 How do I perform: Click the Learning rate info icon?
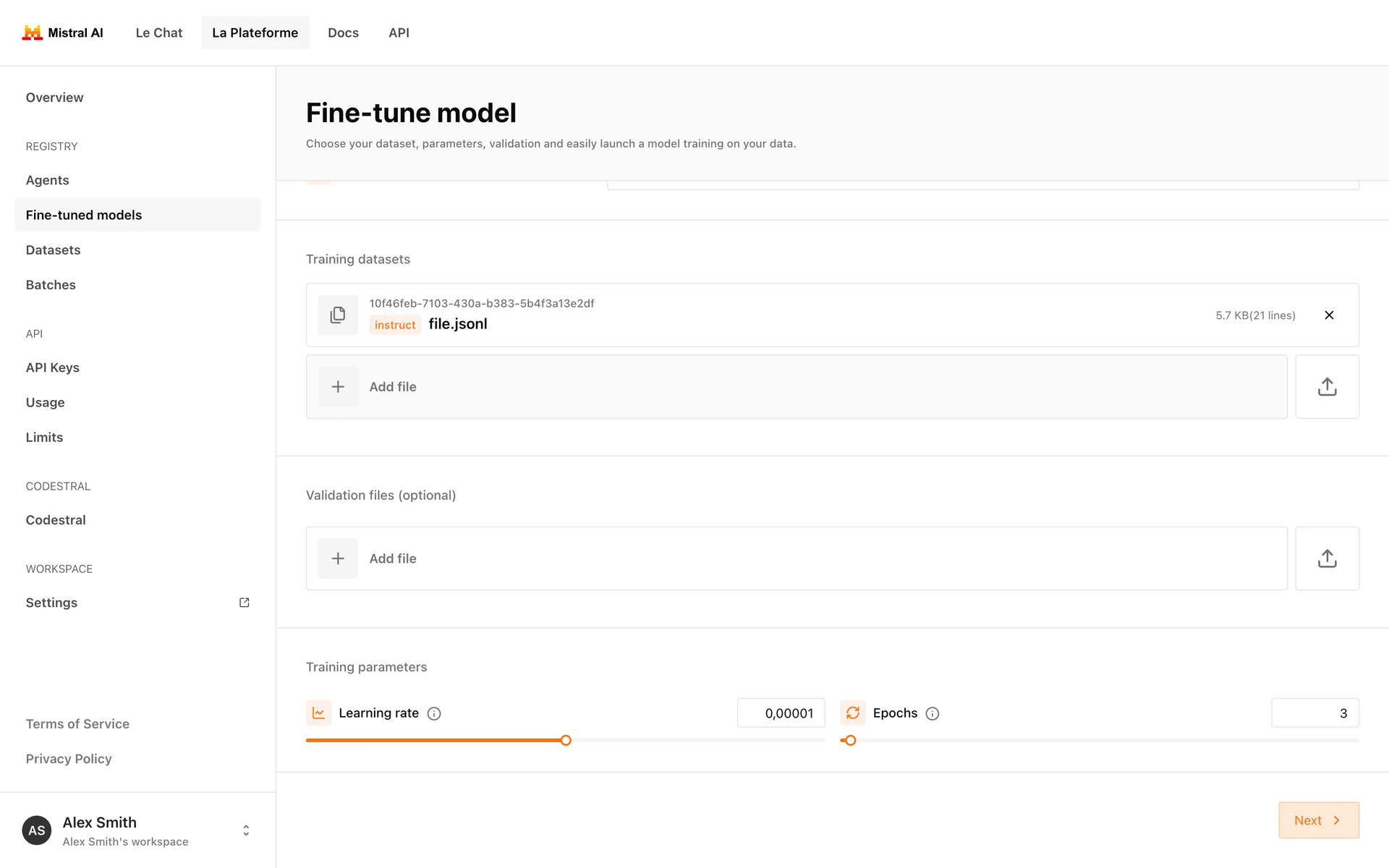[x=434, y=713]
